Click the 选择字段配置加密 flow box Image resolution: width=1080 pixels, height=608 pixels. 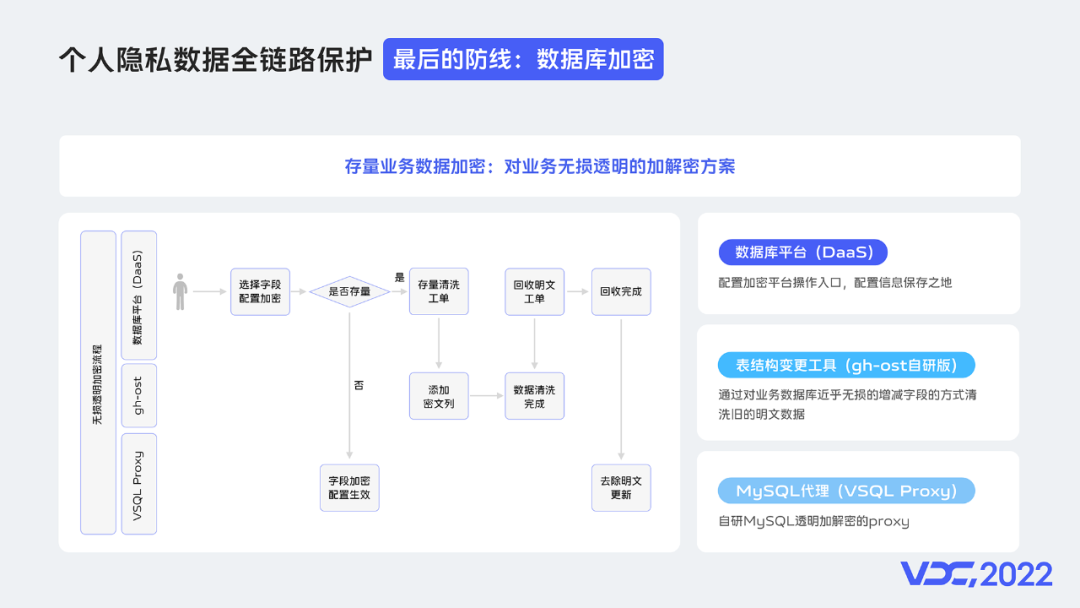260,292
